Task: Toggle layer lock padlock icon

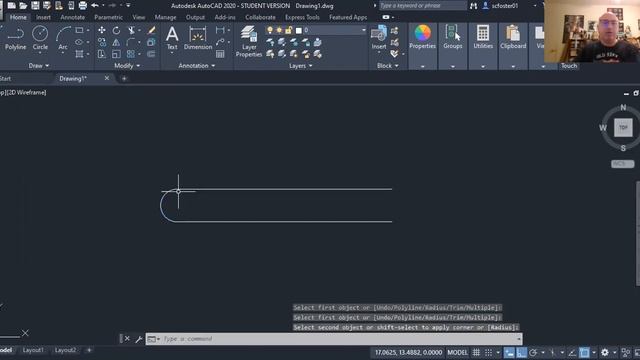Action: coord(289,30)
